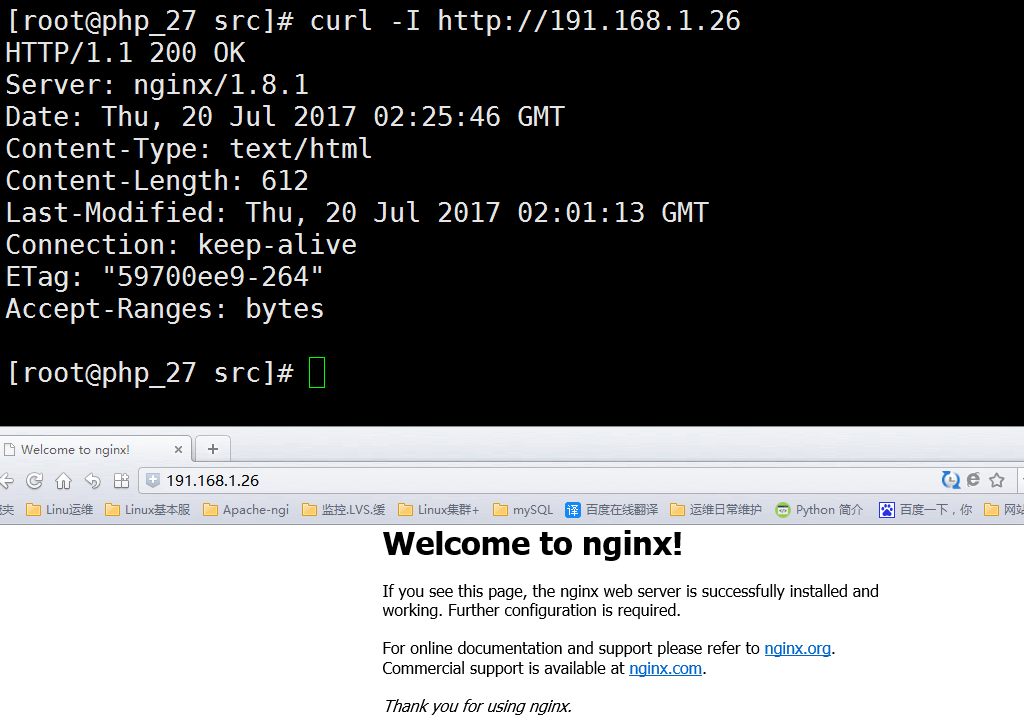
Task: Click the 'Date: Thu, 20 Jul 2017' terminal line
Action: point(285,117)
